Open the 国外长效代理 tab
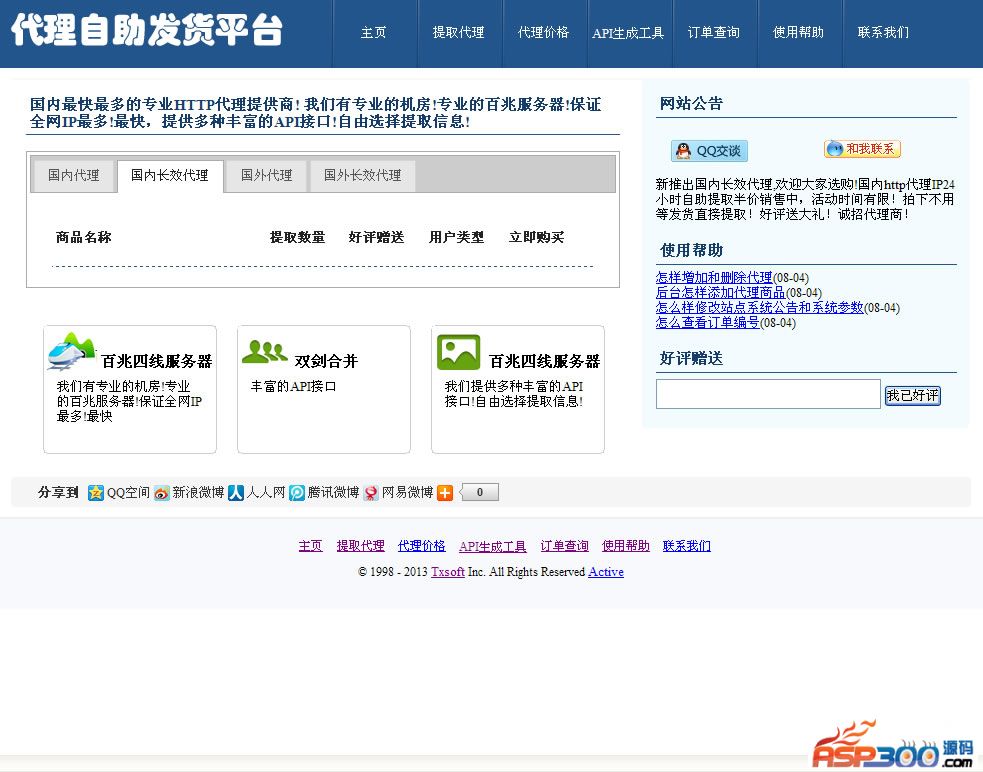Screen dimensions: 983x772 [362, 175]
